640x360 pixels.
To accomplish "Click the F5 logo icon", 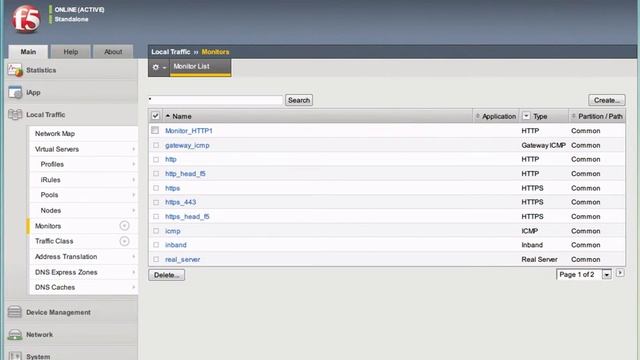I will point(26,19).
